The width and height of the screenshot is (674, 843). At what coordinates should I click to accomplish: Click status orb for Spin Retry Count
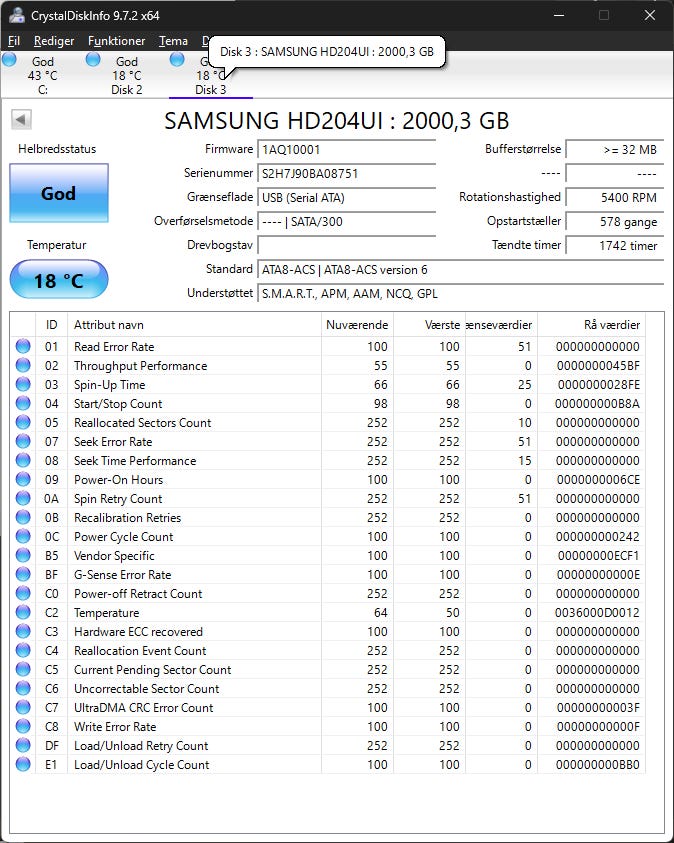23,498
